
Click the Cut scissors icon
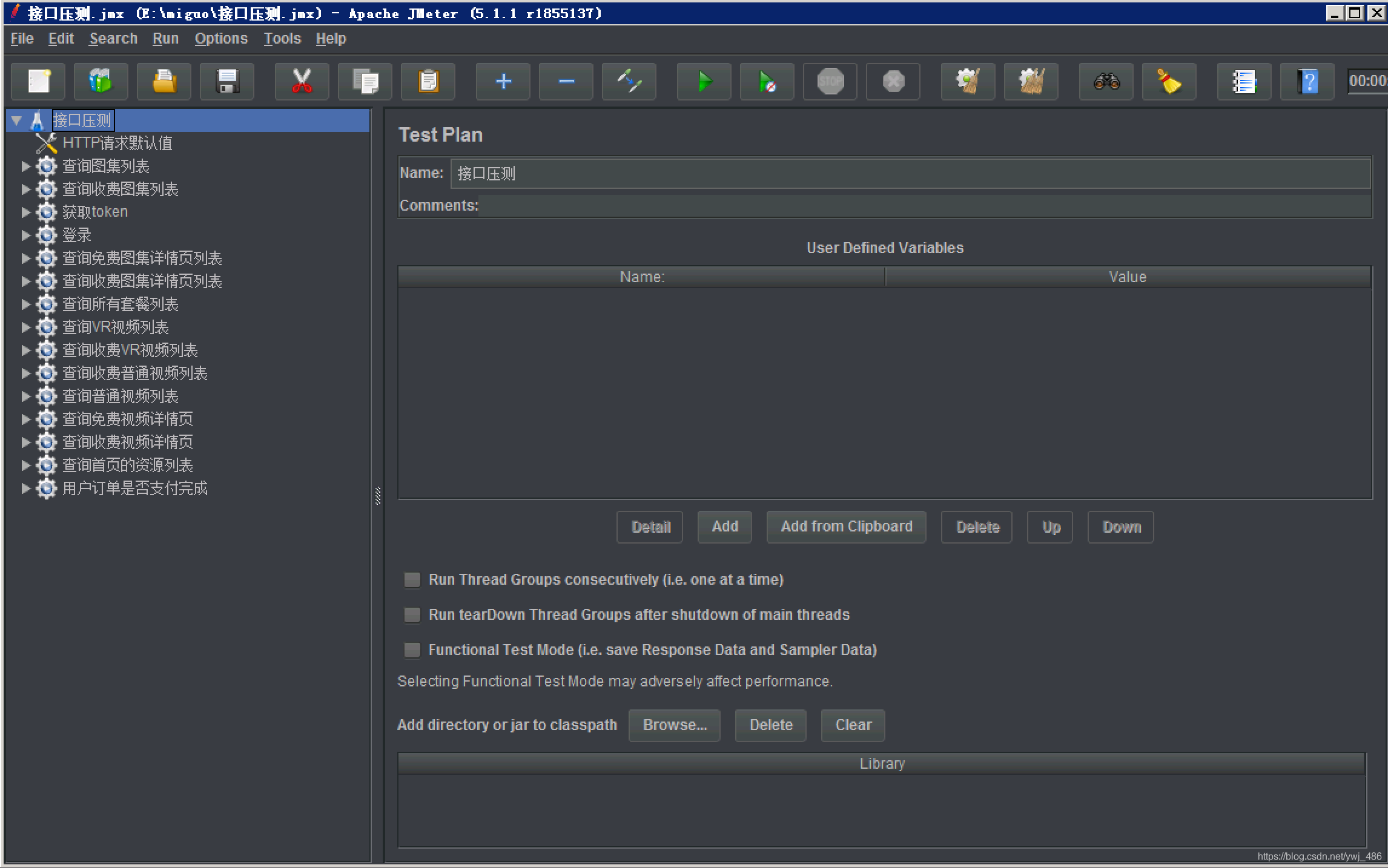pyautogui.click(x=302, y=81)
